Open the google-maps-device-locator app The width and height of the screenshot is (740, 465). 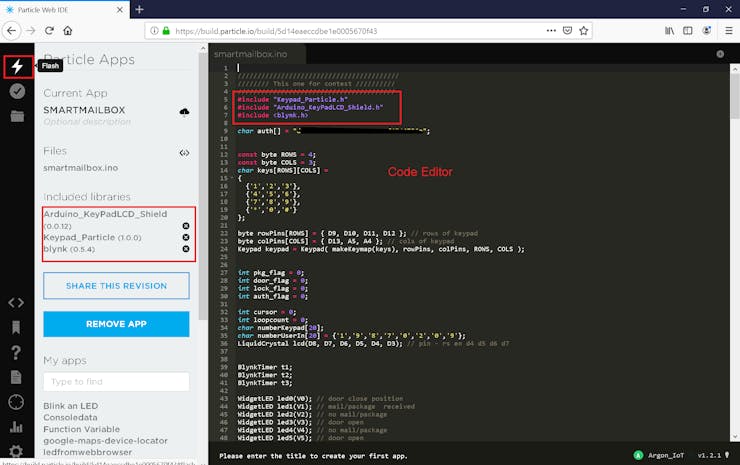tap(105, 440)
